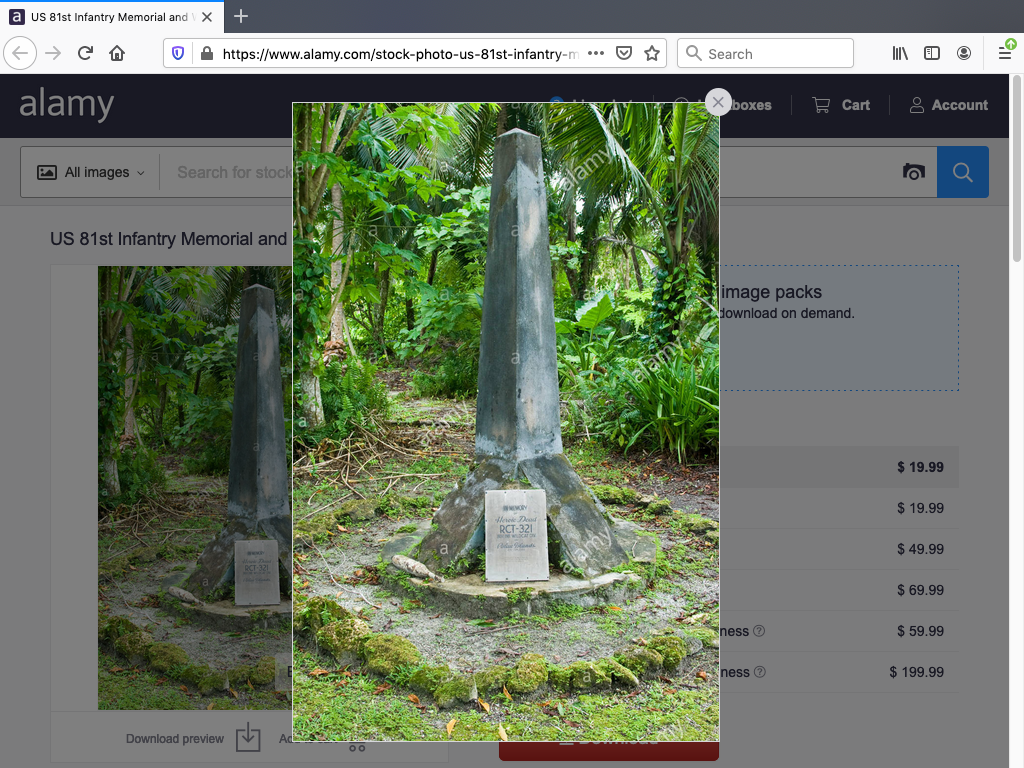This screenshot has width=1024, height=768.
Task: Open the Firefox hamburger menu
Action: 1005,54
